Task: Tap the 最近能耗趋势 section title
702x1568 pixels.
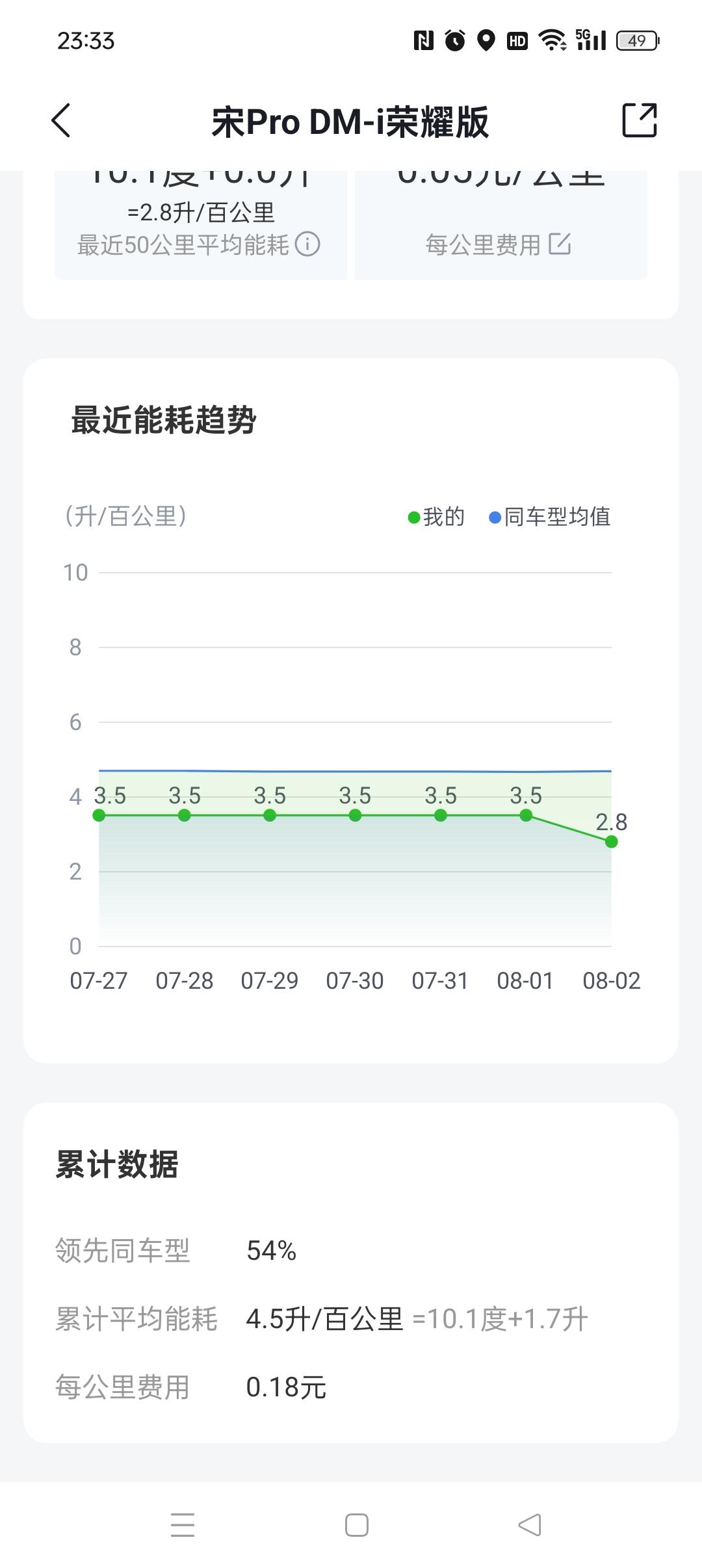Action: tap(164, 420)
